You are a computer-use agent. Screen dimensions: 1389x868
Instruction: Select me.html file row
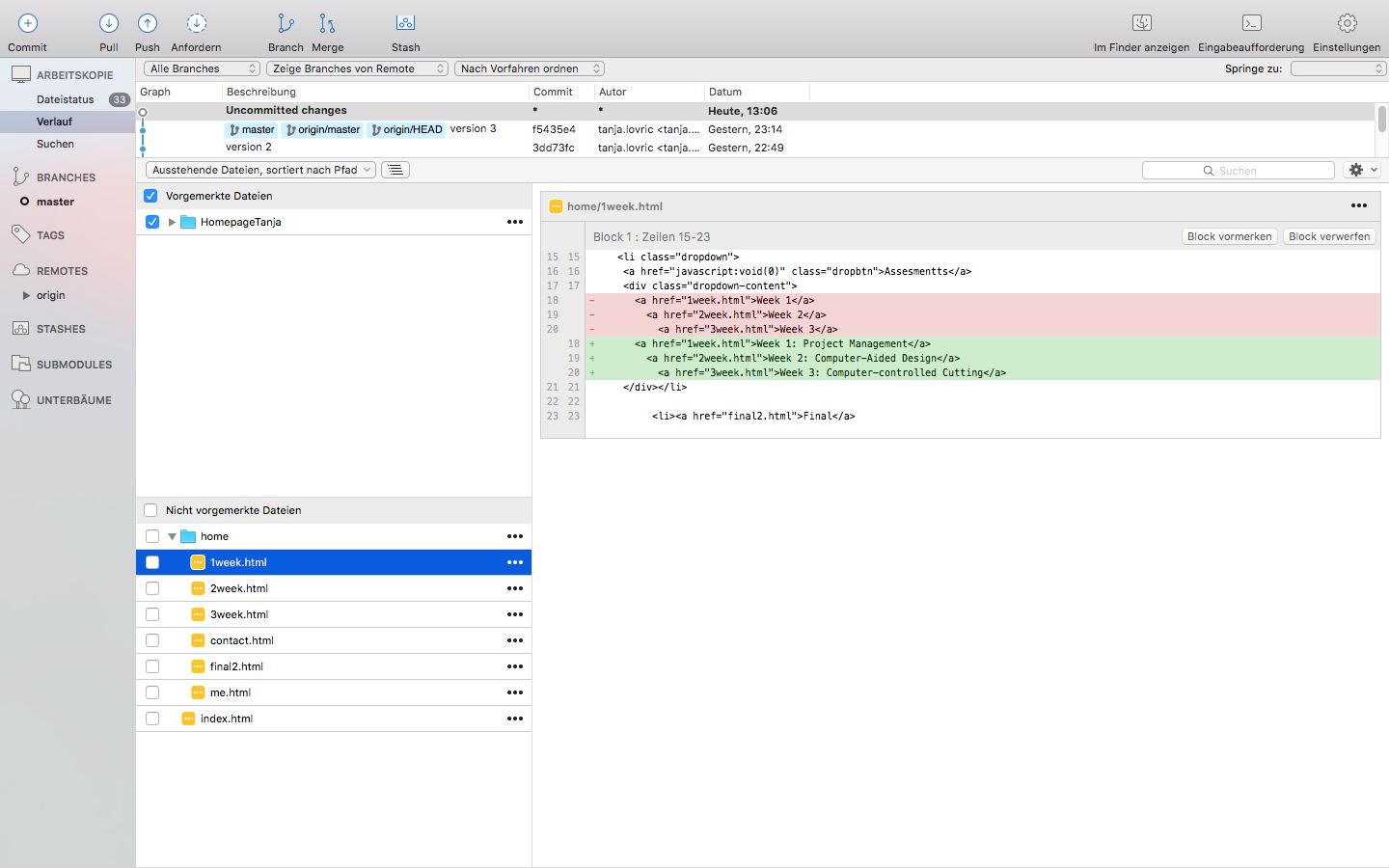click(334, 692)
